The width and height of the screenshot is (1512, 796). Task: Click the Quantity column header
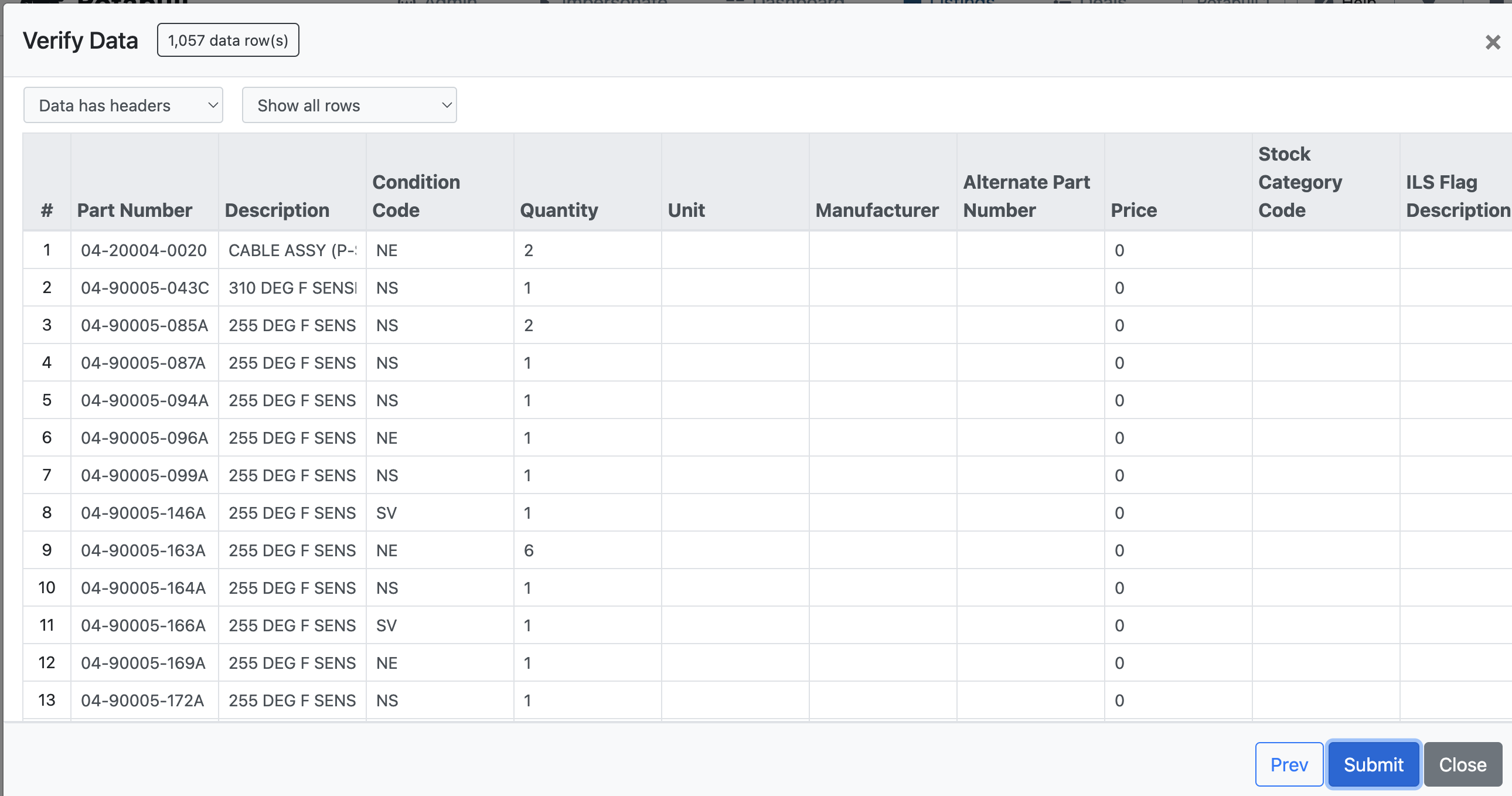(559, 210)
